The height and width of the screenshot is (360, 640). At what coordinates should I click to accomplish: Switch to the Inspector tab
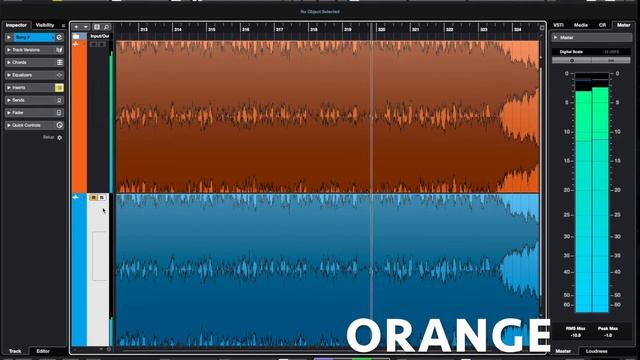(16, 25)
